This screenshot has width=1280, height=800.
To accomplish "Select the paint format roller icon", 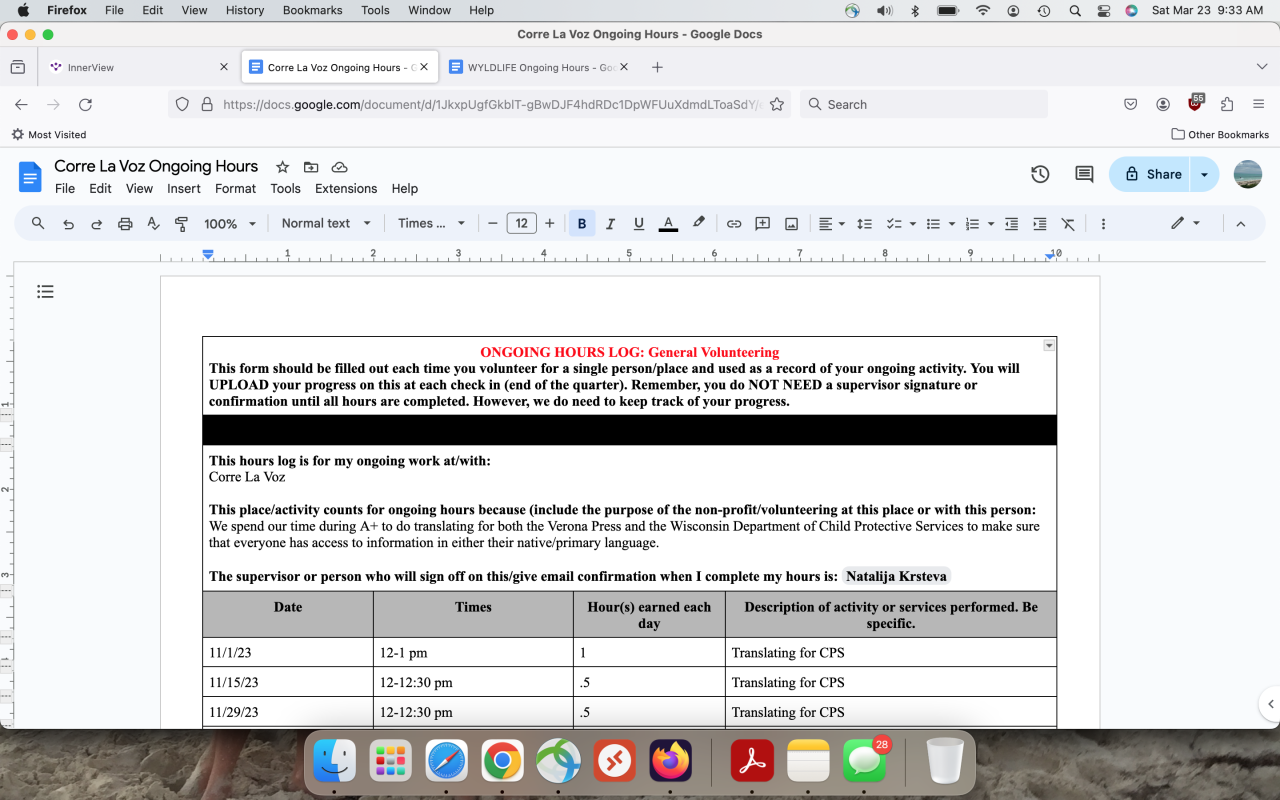I will pos(181,223).
